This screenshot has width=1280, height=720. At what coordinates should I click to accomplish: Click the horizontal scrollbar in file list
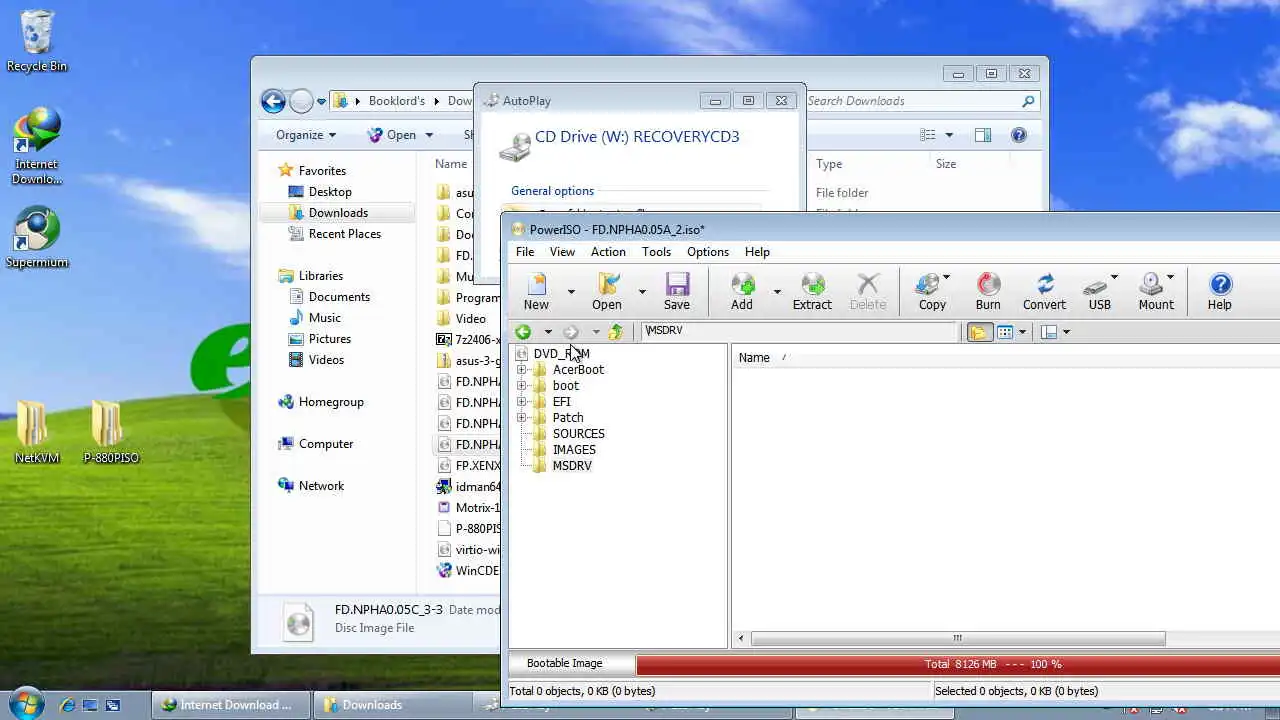957,638
